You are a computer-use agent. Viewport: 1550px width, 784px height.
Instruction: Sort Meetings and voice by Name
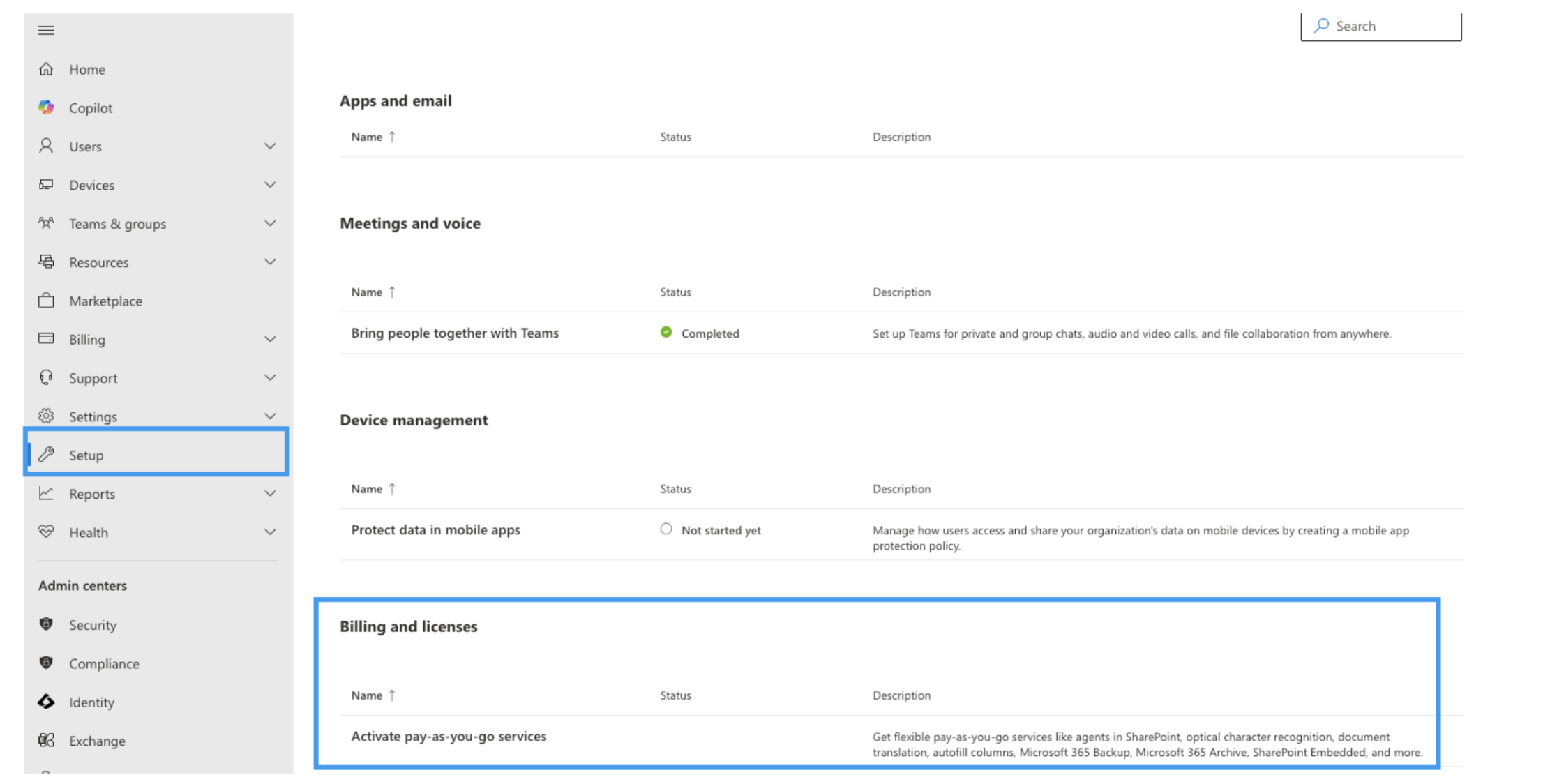click(x=373, y=292)
